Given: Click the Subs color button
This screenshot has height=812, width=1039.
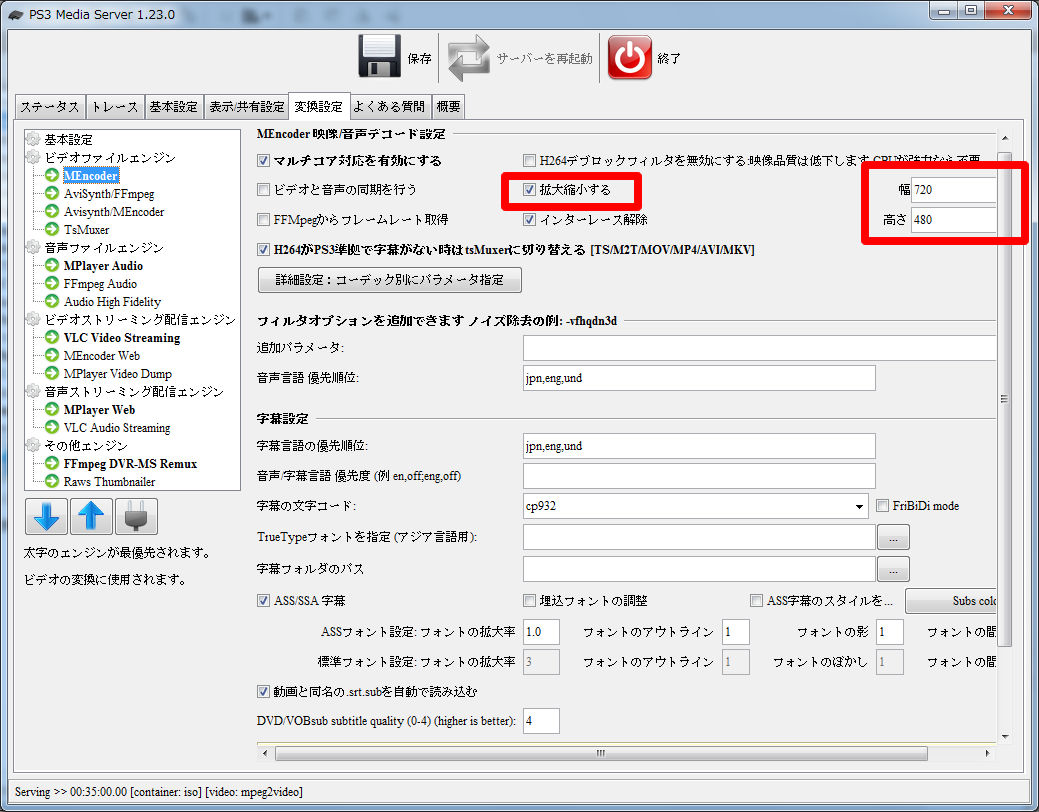Looking at the screenshot, I should (x=951, y=601).
